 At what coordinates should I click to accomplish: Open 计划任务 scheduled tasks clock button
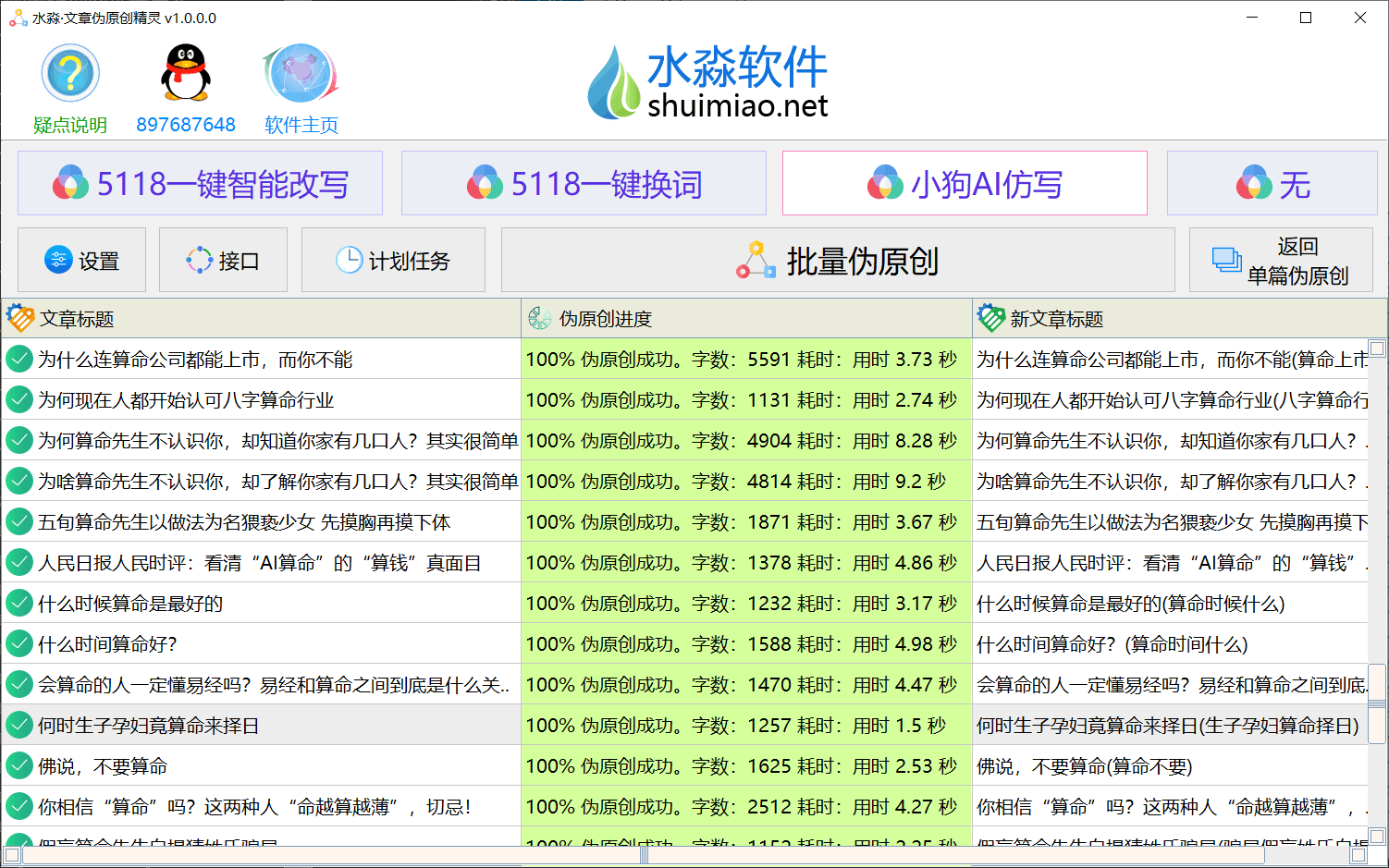click(x=393, y=261)
